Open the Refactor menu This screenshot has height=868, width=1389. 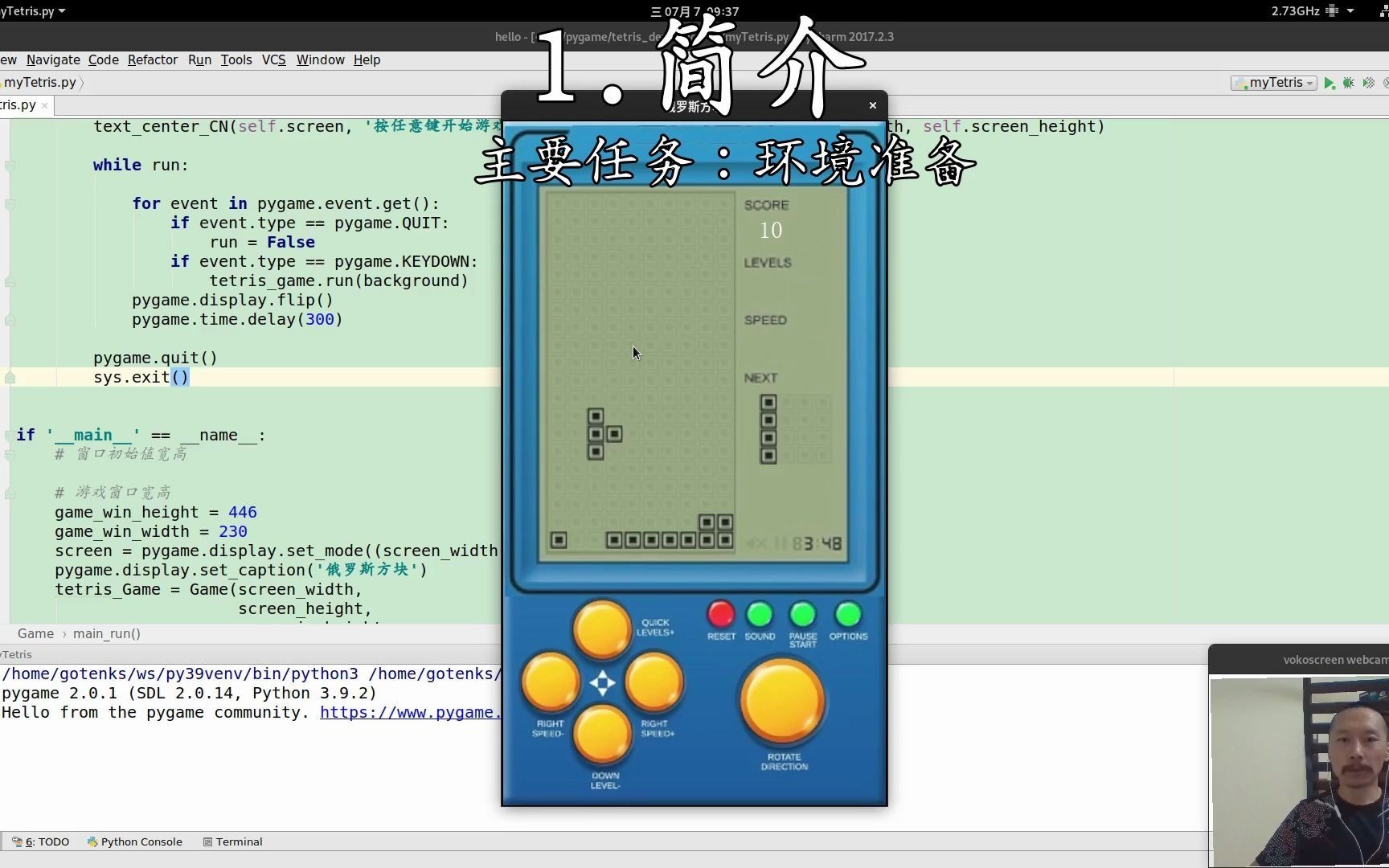click(x=153, y=59)
